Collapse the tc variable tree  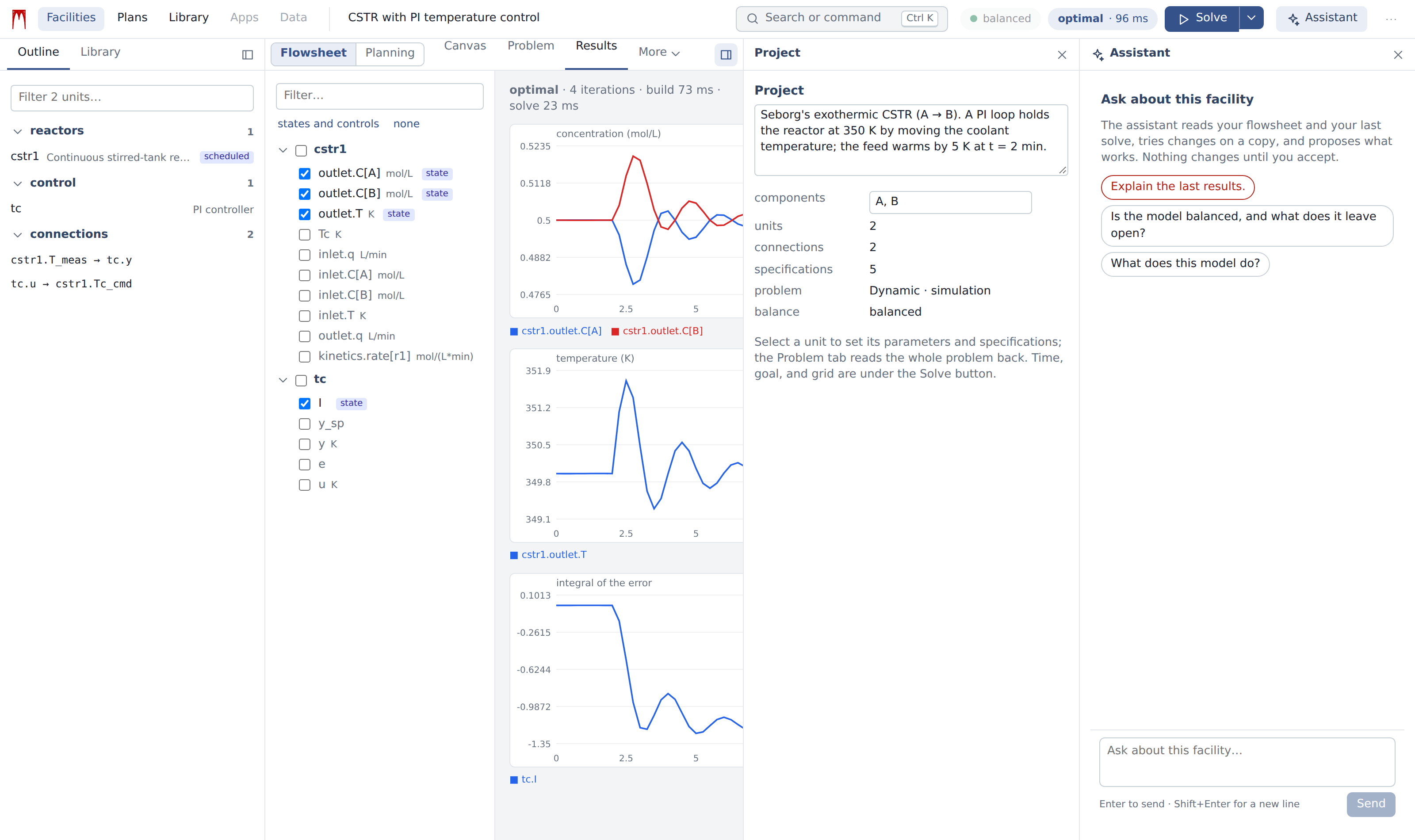pyautogui.click(x=283, y=380)
